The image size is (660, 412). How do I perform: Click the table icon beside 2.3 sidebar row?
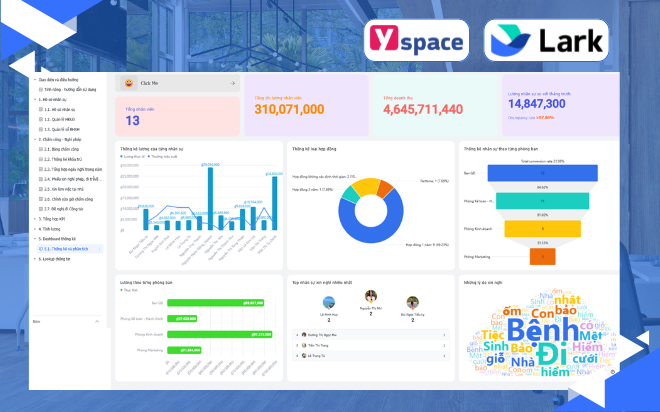click(41, 169)
